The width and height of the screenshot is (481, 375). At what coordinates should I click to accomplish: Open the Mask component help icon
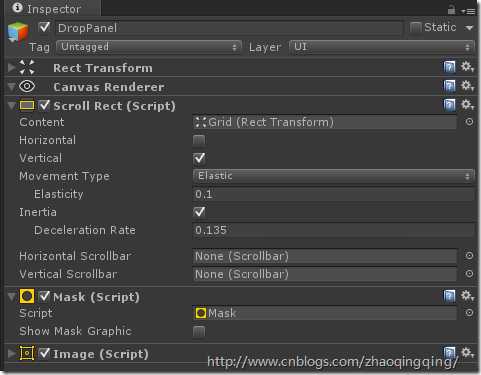pyautogui.click(x=449, y=296)
